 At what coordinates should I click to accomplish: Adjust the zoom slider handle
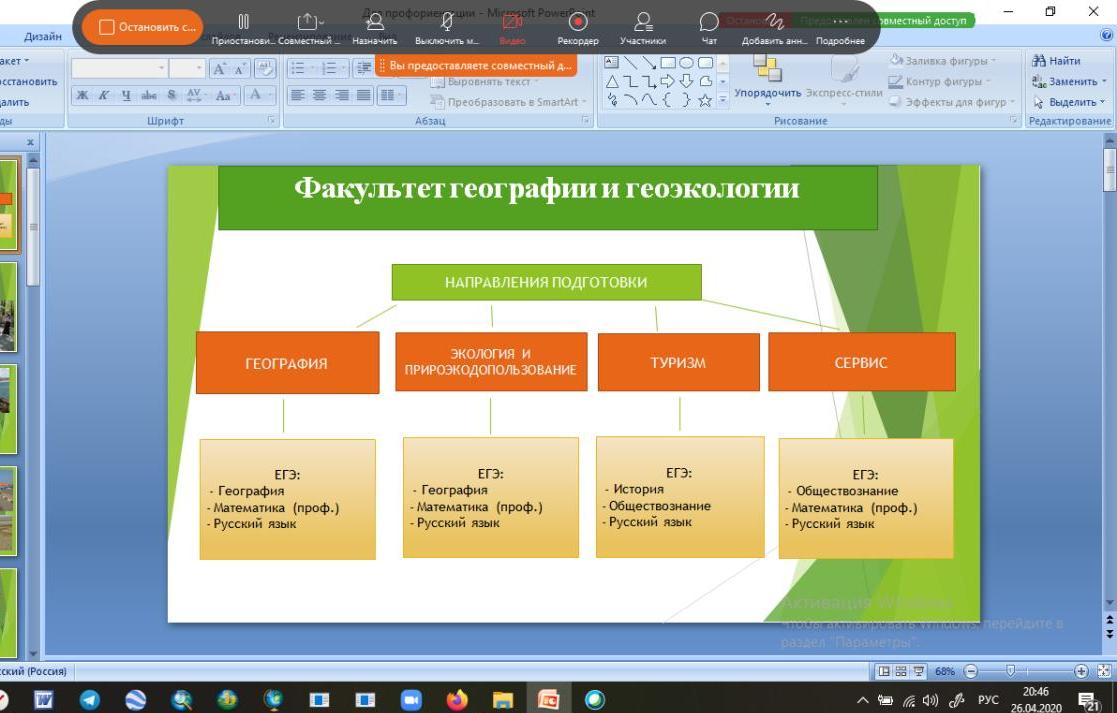(1010, 671)
